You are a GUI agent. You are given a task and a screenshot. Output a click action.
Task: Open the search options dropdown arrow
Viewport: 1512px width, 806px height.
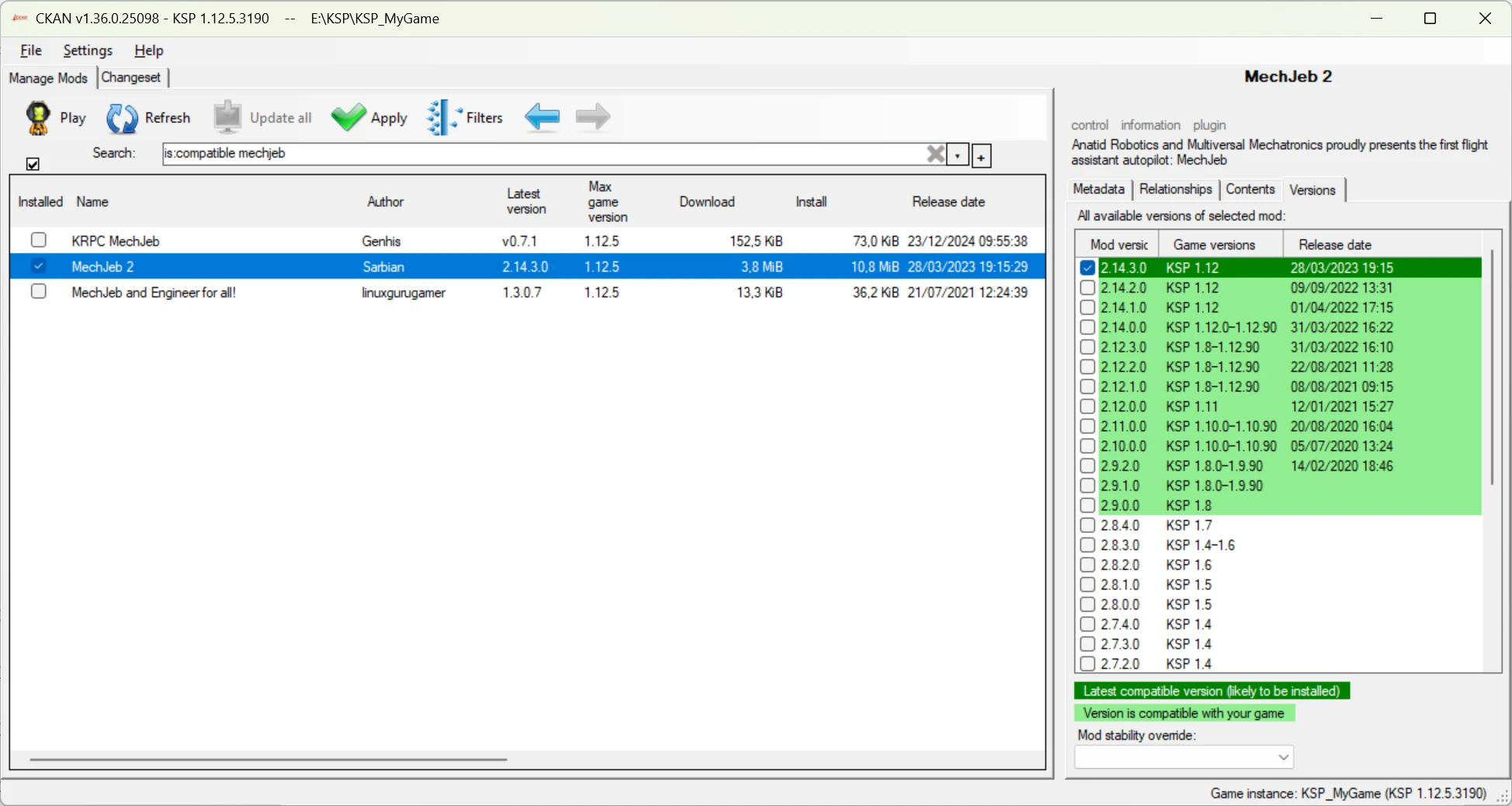[958, 155]
